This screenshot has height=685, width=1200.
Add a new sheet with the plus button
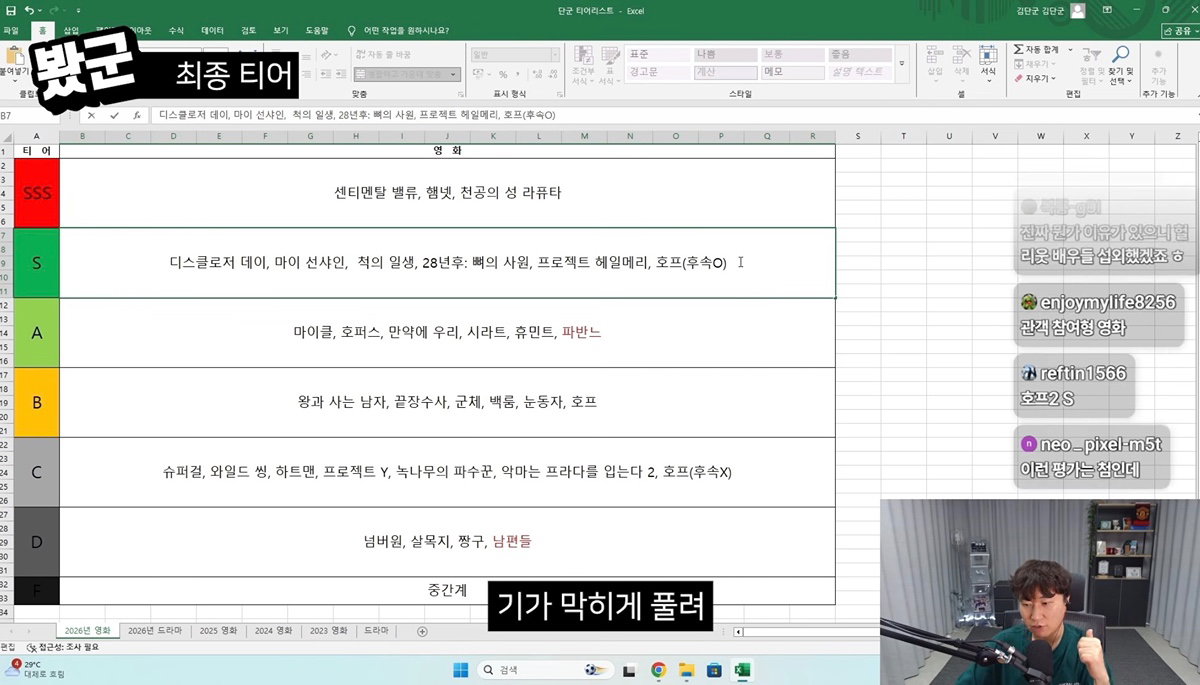[422, 631]
